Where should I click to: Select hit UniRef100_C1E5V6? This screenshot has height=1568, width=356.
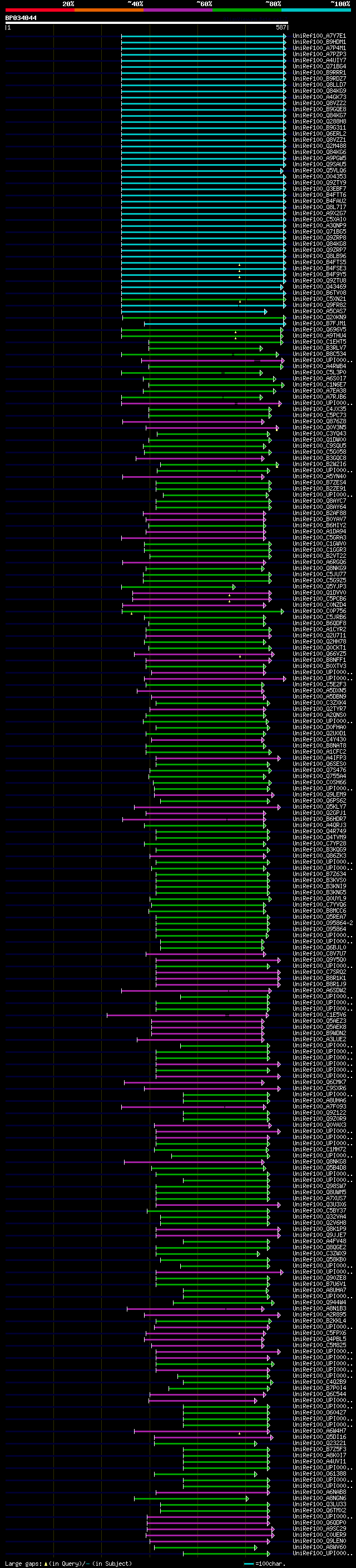click(319, 1015)
